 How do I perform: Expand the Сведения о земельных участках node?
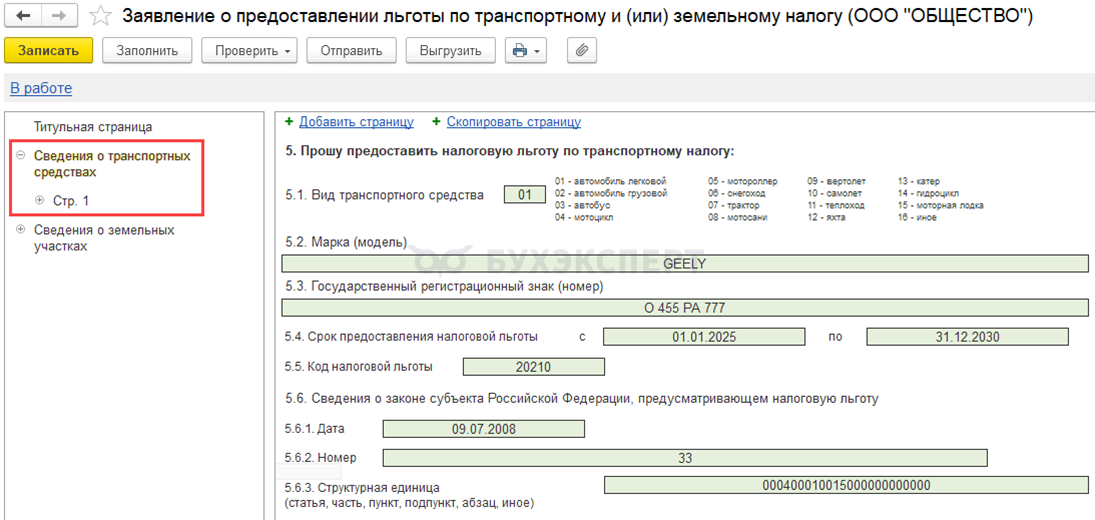tap(21, 230)
